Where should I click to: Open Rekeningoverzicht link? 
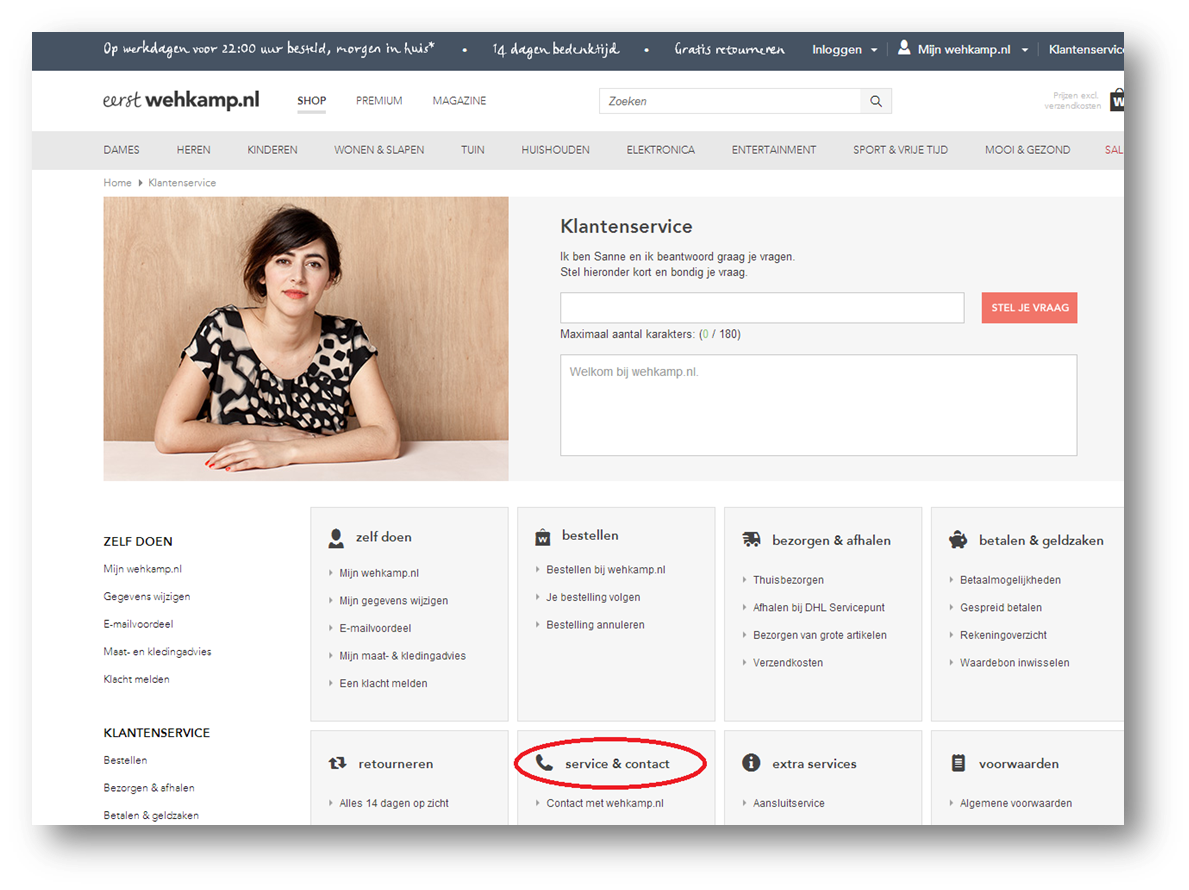1003,635
